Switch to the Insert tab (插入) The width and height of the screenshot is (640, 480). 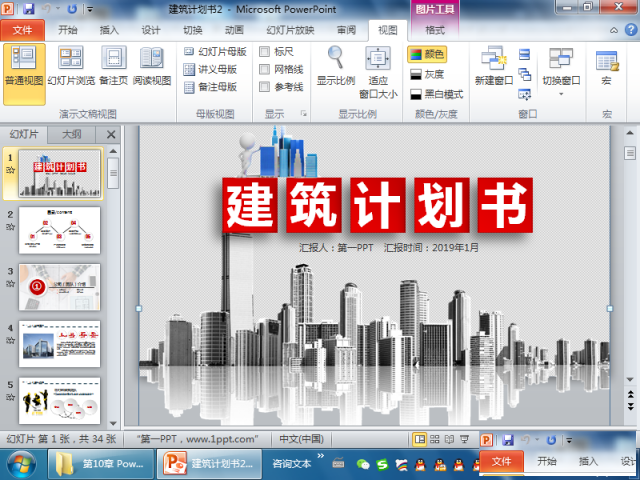click(x=109, y=30)
